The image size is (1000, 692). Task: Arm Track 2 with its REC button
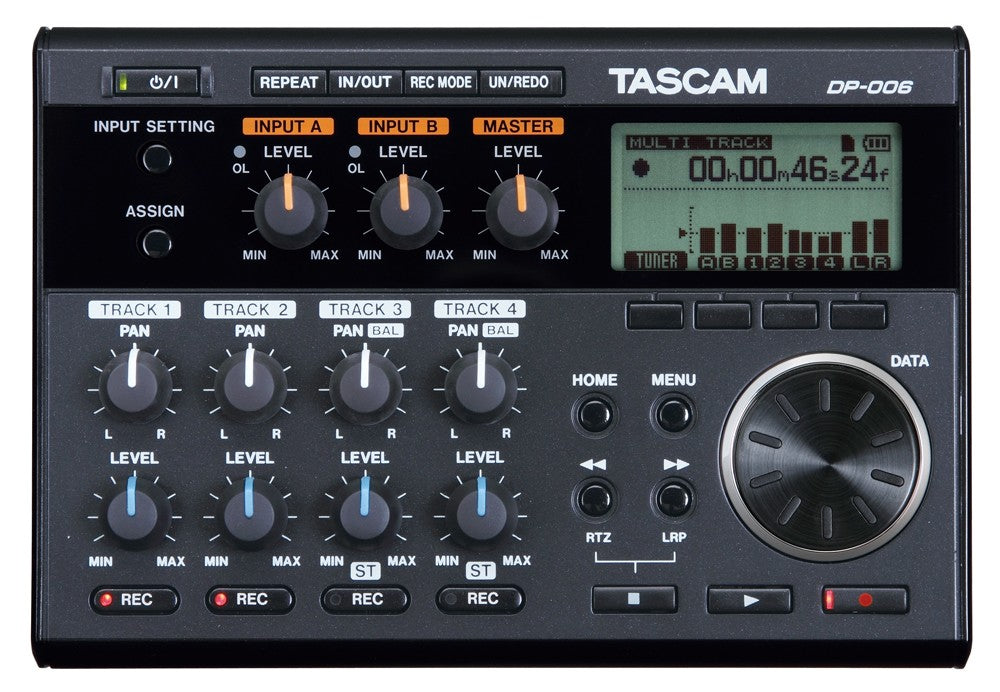pos(250,600)
